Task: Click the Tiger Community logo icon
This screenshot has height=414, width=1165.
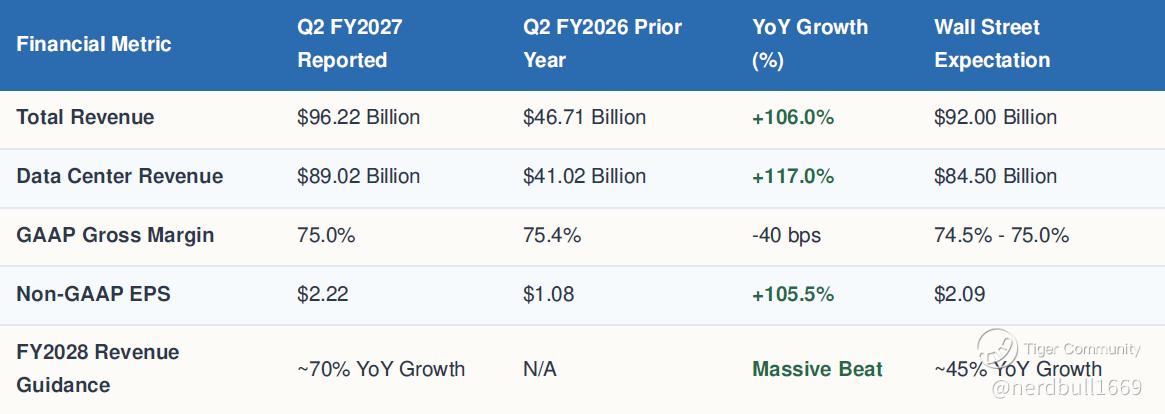Action: click(997, 349)
